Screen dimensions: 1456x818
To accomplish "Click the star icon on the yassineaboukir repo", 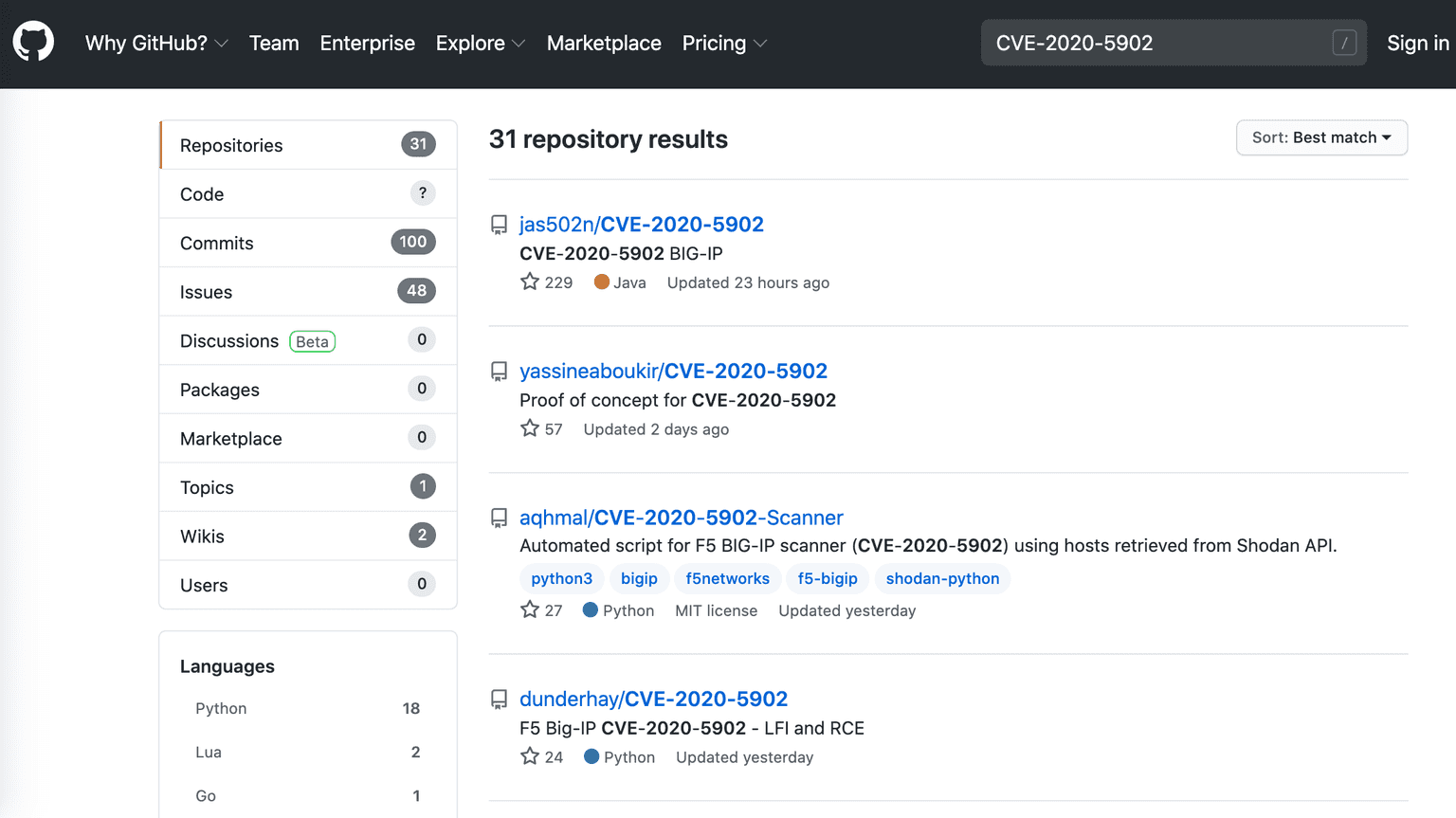I will [529, 428].
